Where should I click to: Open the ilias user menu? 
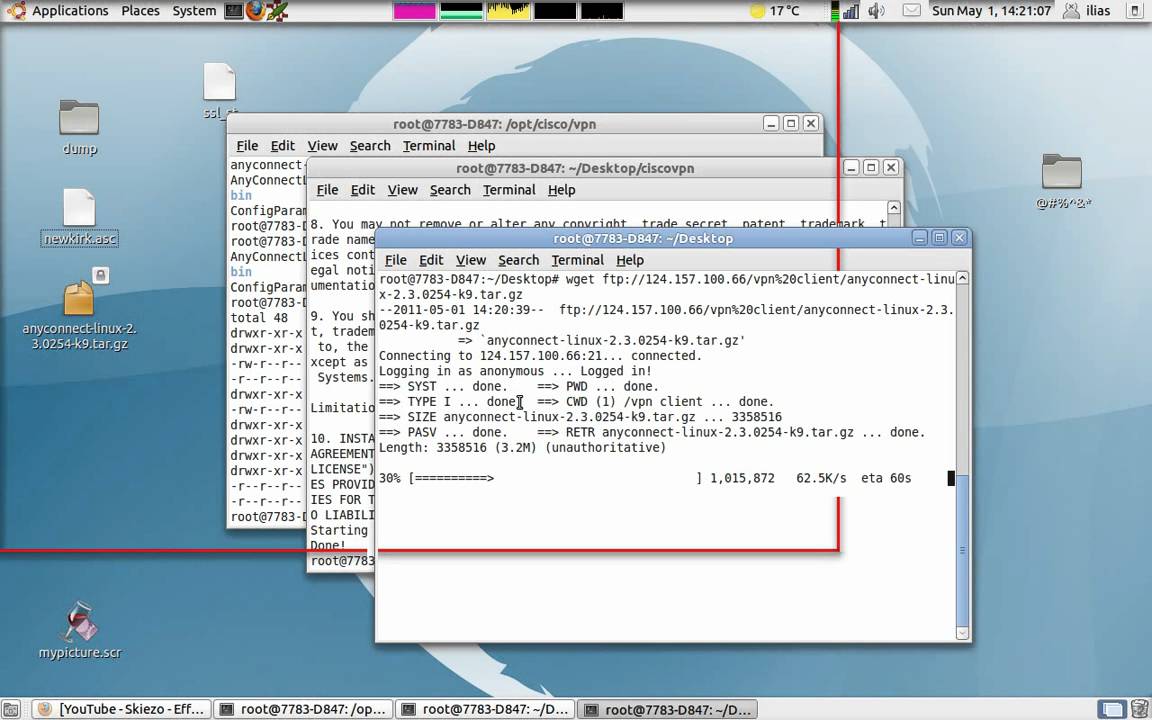[x=1087, y=11]
